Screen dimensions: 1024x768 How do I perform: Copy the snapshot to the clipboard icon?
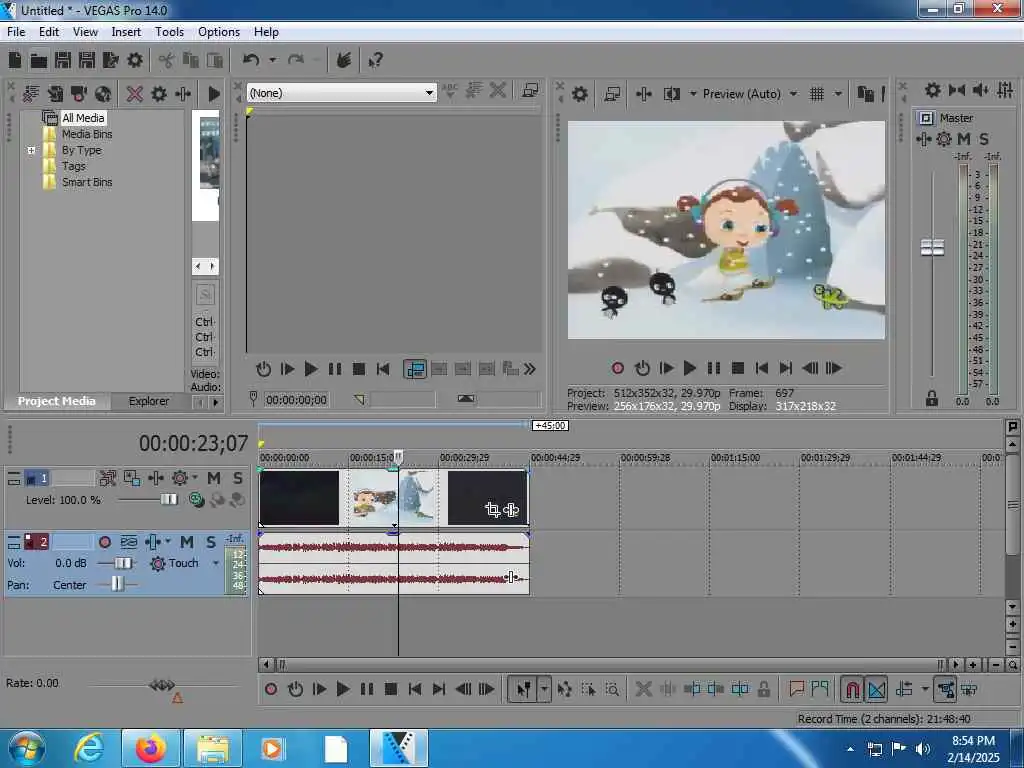point(865,94)
